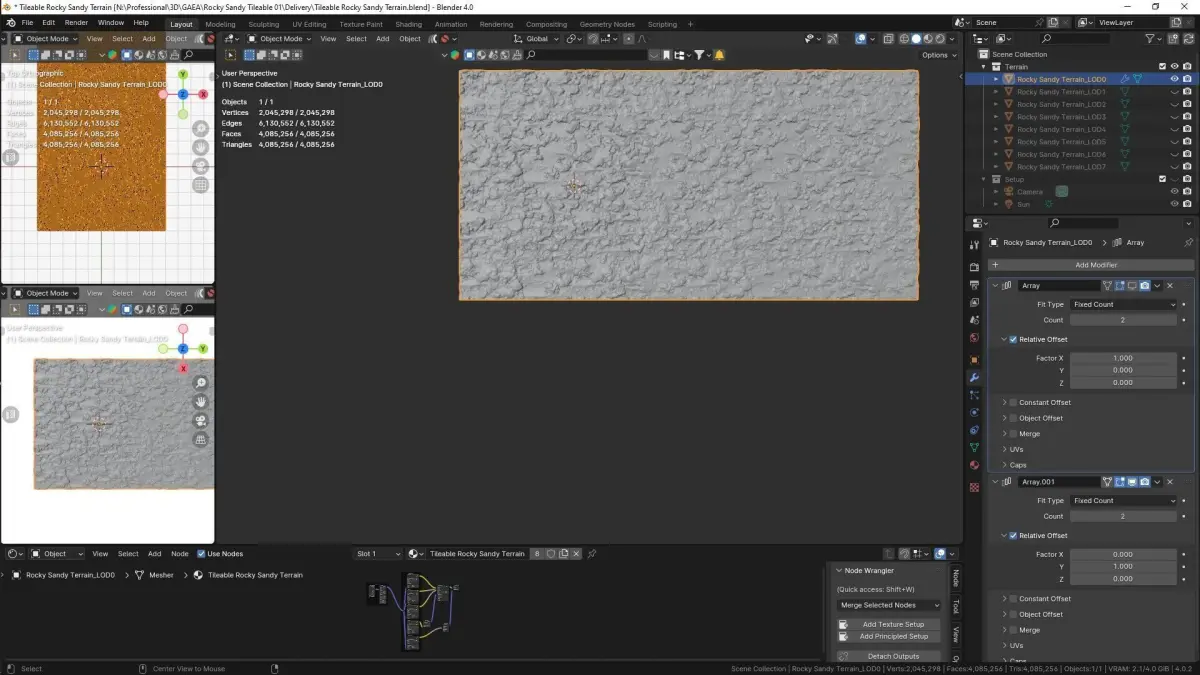Expand the Caps section of Array modifier
Image resolution: width=1200 pixels, height=675 pixels.
1004,465
